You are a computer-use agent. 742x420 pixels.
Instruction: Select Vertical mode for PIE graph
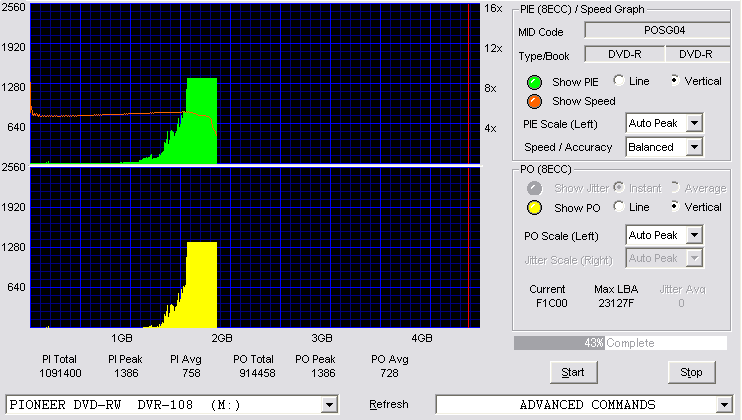pos(675,80)
